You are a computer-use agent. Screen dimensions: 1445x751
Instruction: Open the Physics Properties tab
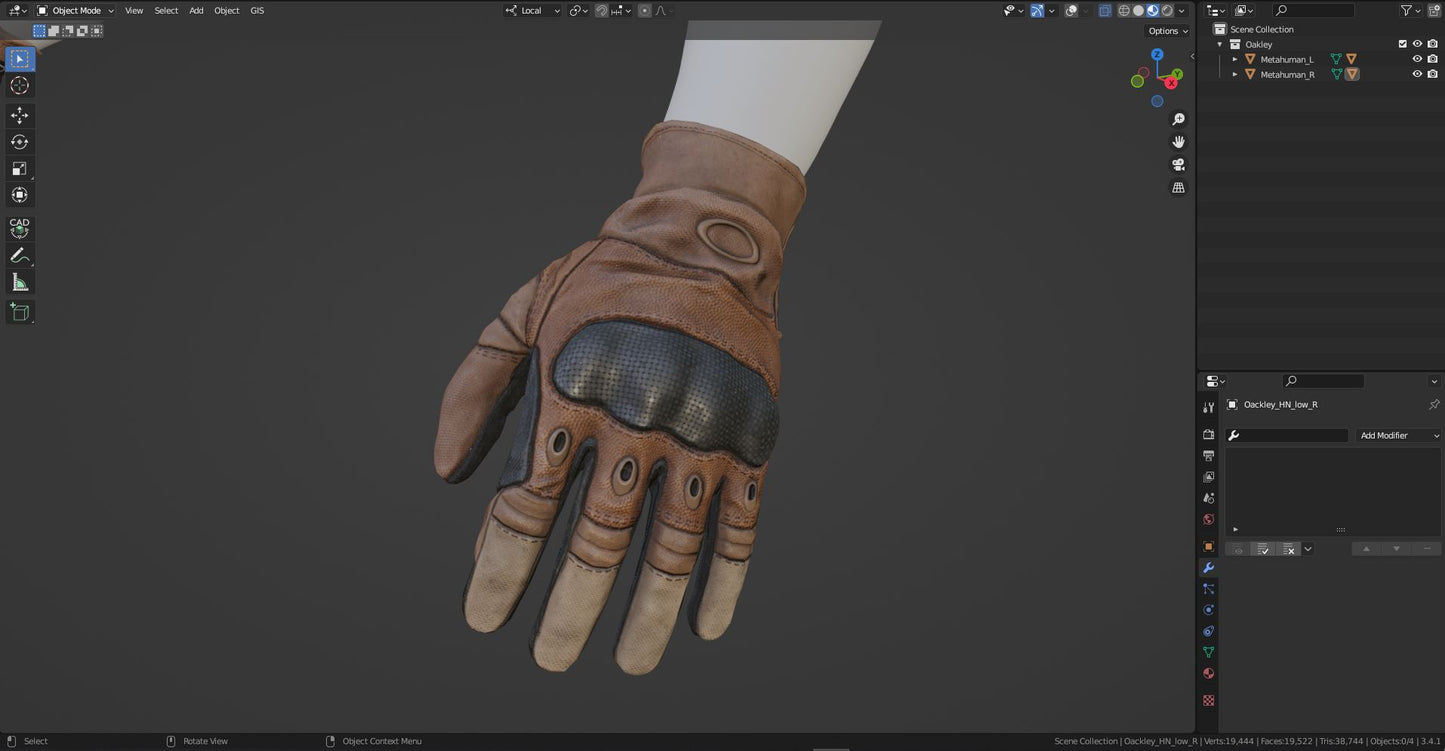[1208, 609]
